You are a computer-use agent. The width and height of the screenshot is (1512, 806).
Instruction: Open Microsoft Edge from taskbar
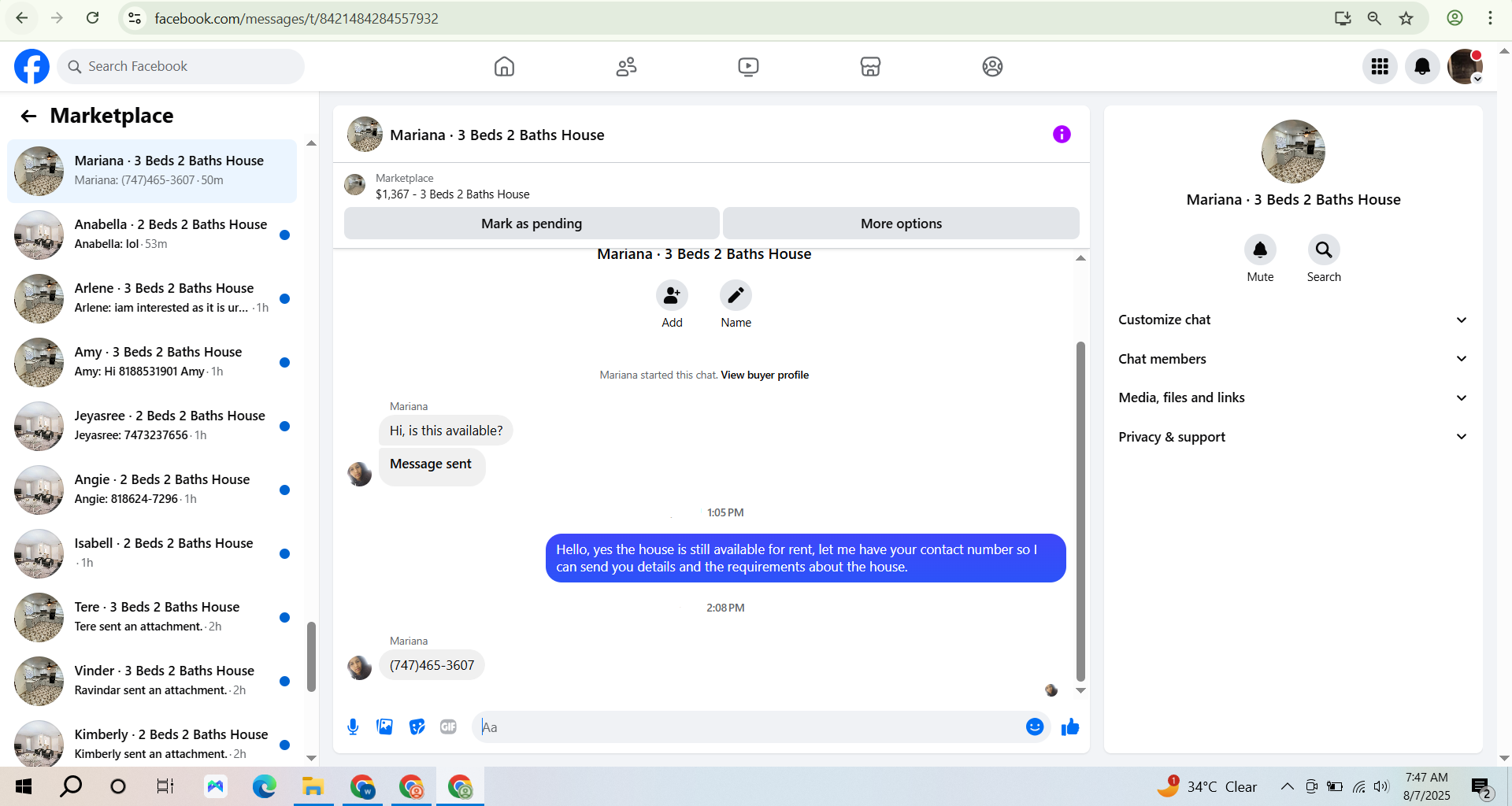[x=264, y=786]
